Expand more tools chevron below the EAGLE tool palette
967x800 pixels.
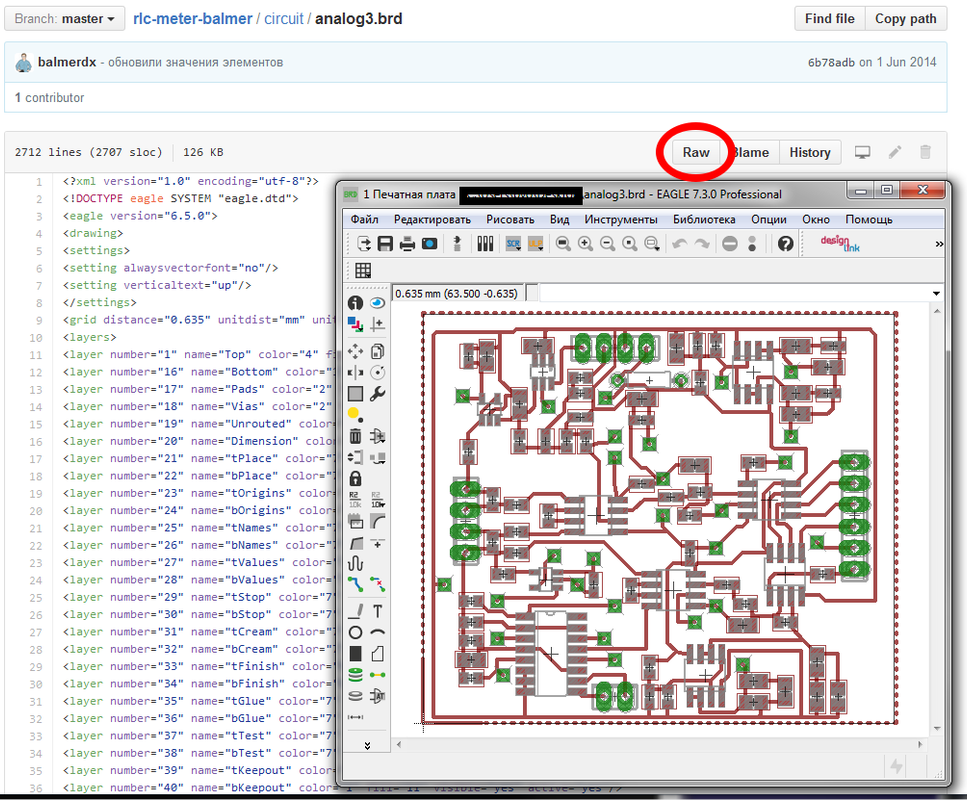click(x=368, y=746)
